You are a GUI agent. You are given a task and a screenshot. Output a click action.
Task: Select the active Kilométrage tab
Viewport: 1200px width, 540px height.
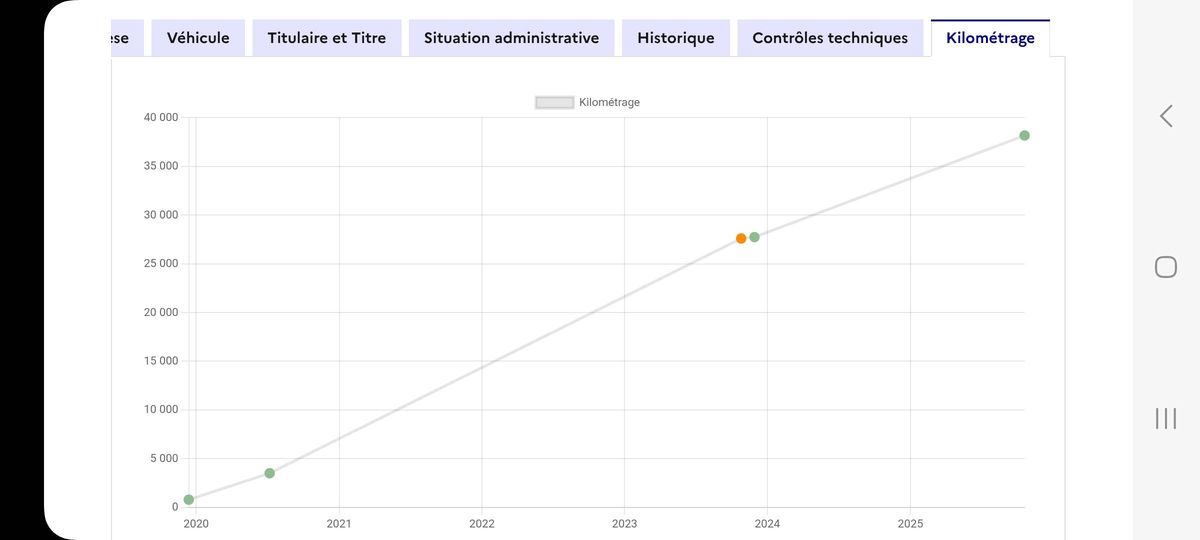990,38
